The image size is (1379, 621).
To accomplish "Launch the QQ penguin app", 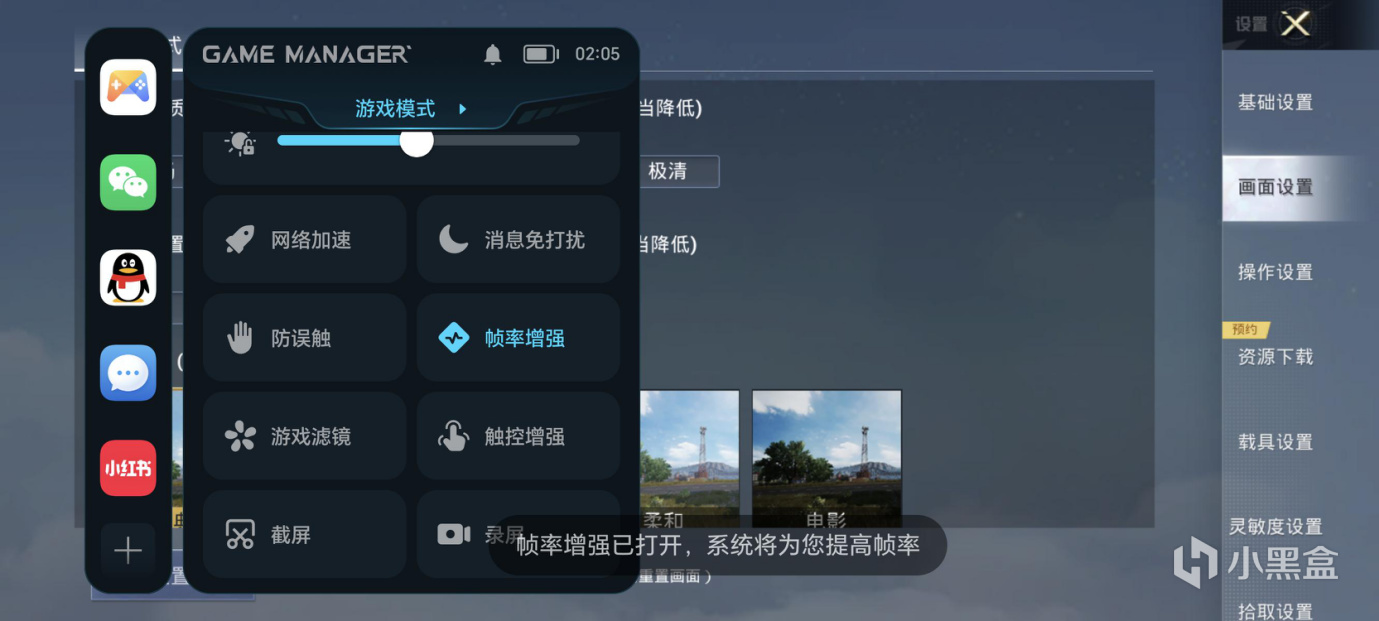I will [128, 277].
